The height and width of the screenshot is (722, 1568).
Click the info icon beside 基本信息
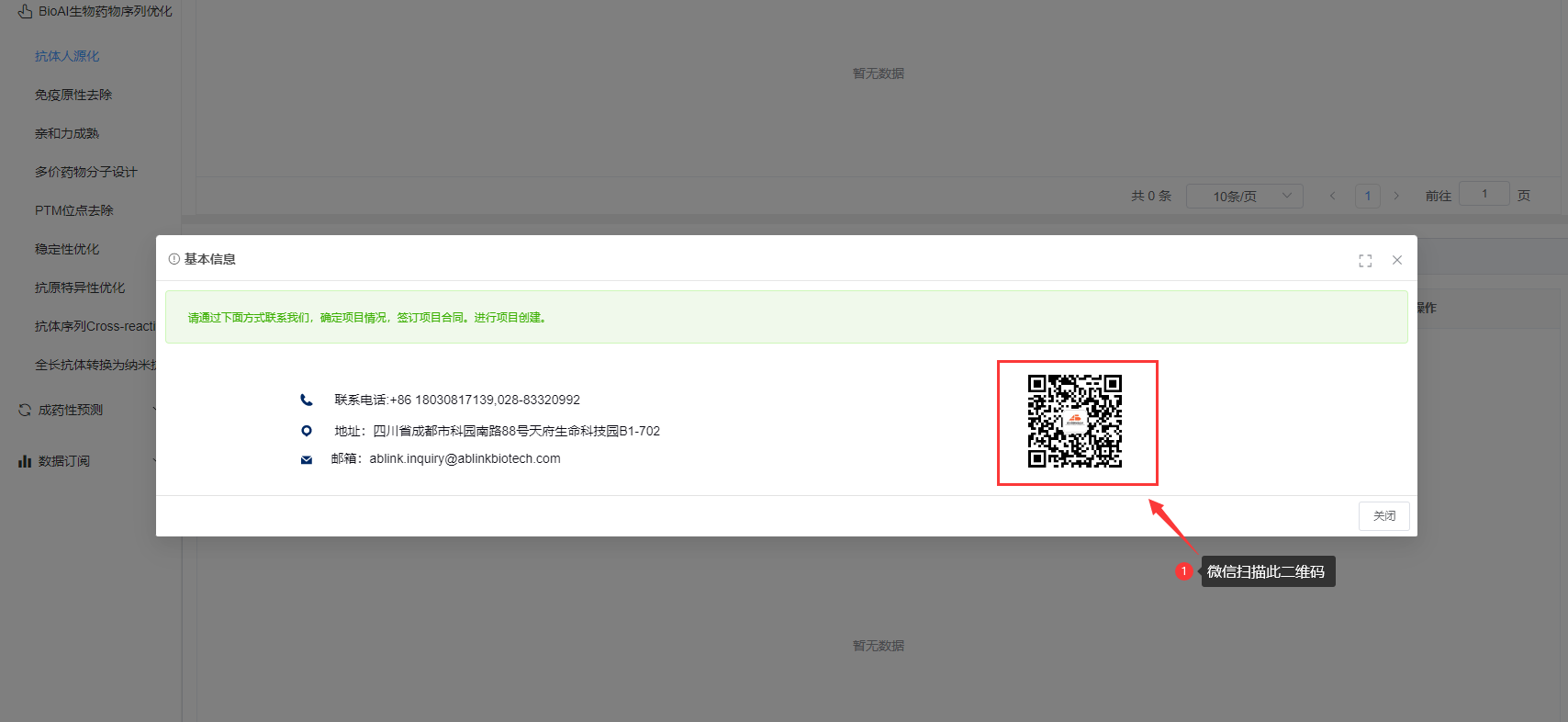click(x=174, y=259)
